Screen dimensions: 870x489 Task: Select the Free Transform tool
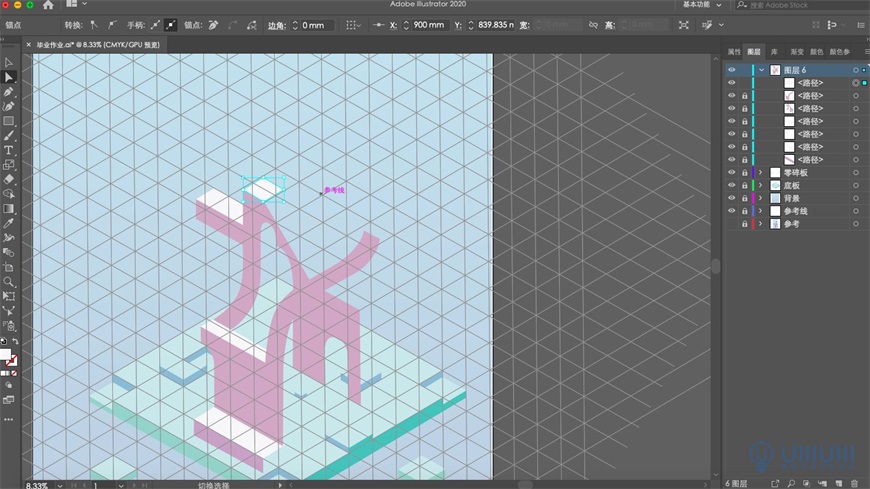click(8, 296)
